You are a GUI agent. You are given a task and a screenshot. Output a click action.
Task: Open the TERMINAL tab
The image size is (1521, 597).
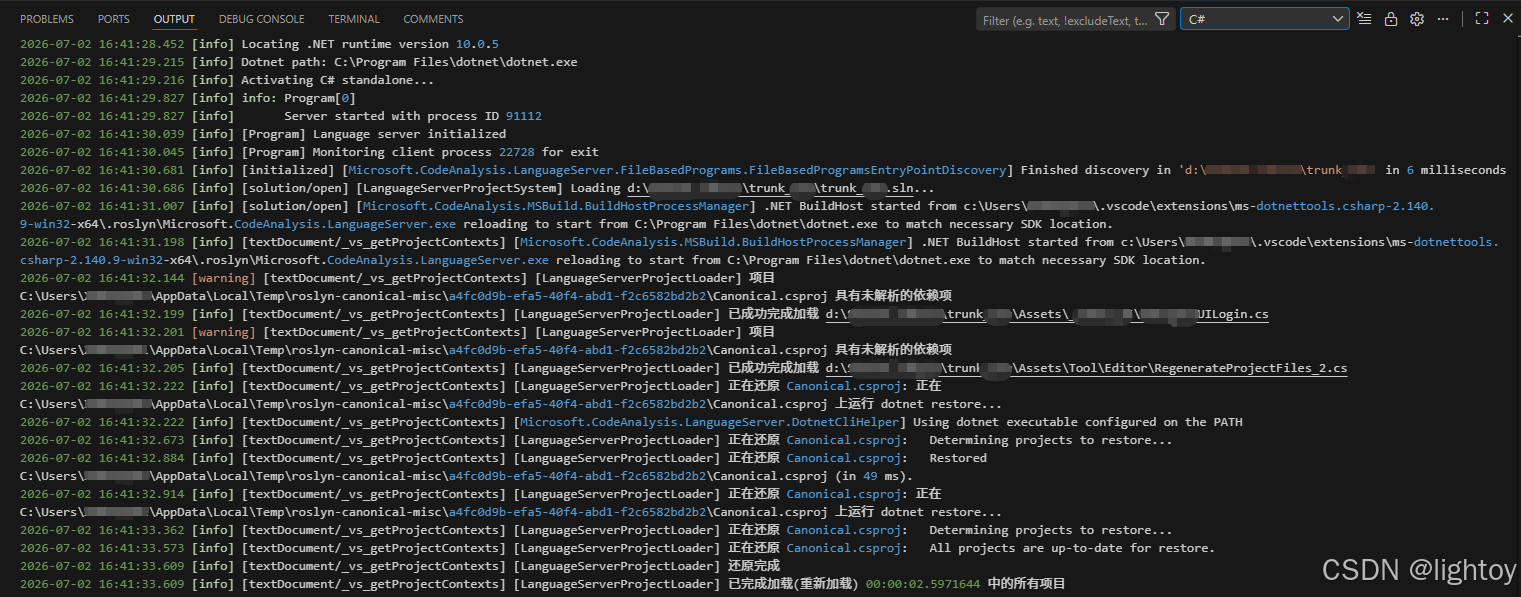pyautogui.click(x=354, y=19)
